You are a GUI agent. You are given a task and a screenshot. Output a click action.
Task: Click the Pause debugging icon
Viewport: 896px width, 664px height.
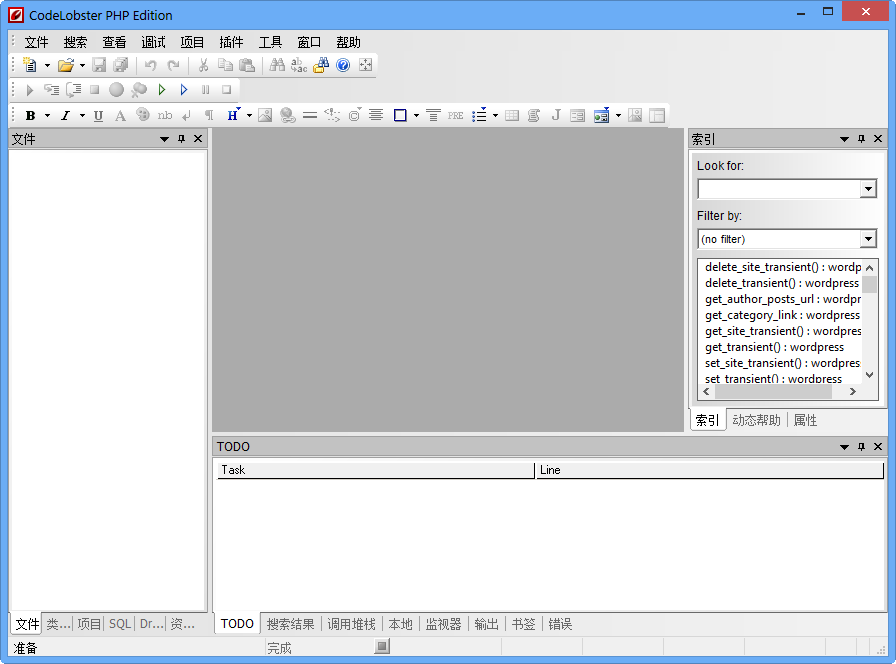click(x=206, y=90)
